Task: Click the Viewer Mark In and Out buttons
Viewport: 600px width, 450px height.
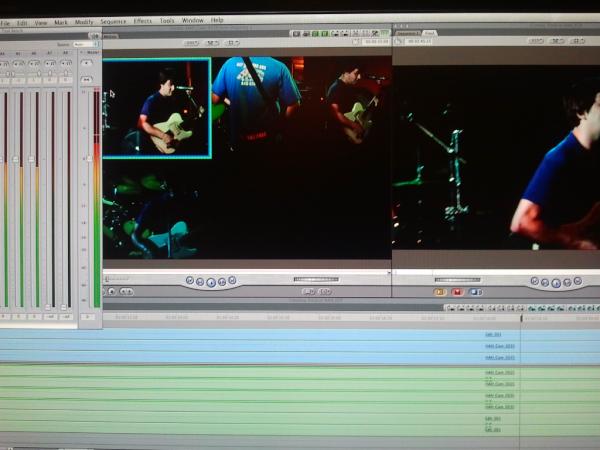Action: [x=126, y=292]
